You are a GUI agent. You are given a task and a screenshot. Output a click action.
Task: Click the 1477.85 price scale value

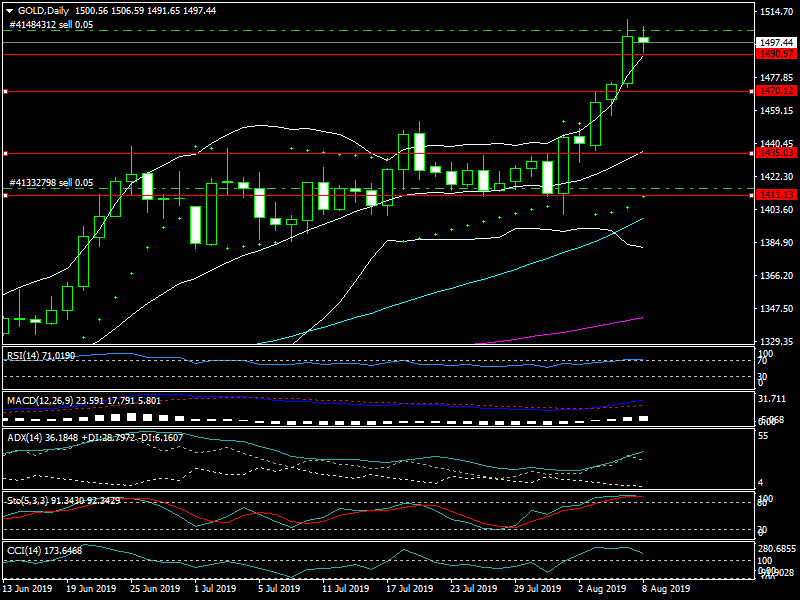[777, 78]
